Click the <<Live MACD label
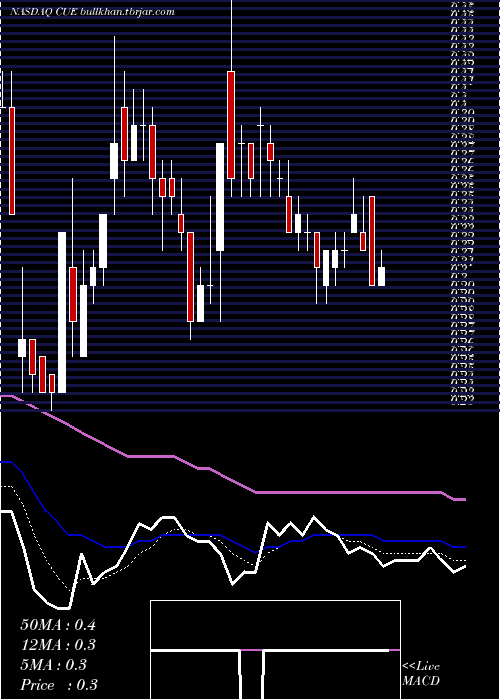This screenshot has height=700, width=500. tap(421, 673)
